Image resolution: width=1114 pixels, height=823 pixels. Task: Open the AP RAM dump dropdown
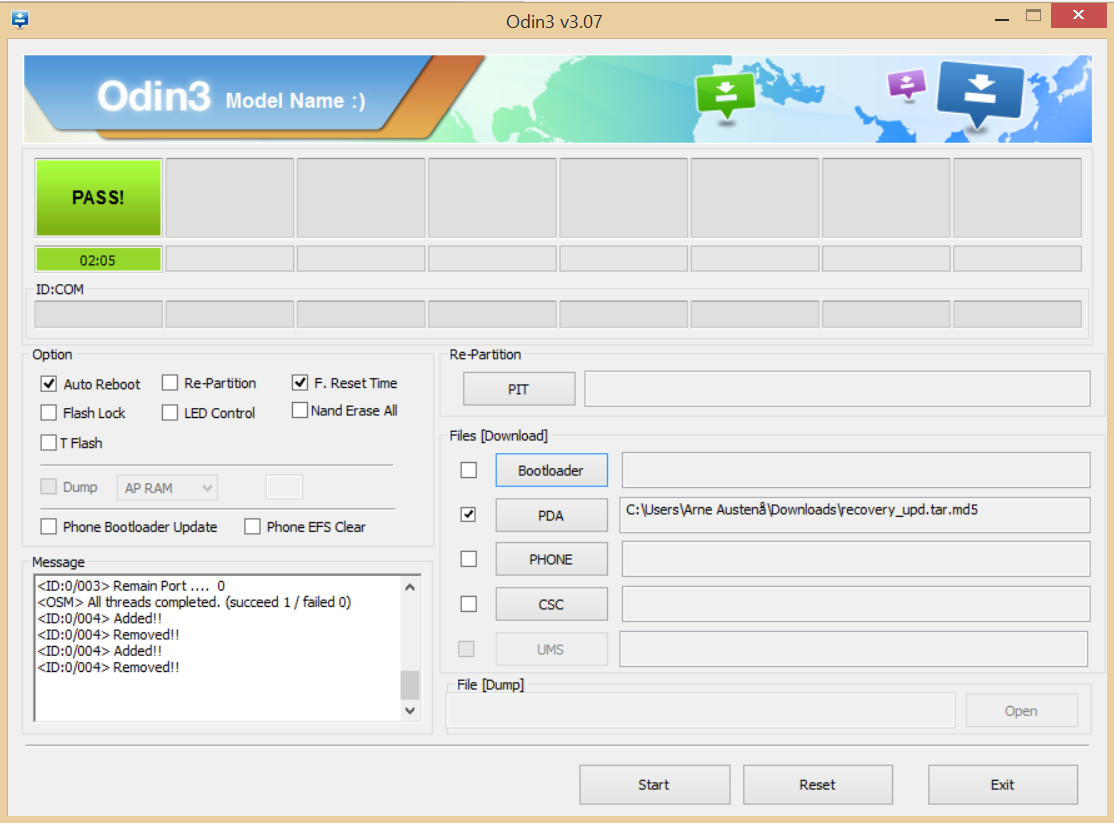pyautogui.click(x=167, y=488)
